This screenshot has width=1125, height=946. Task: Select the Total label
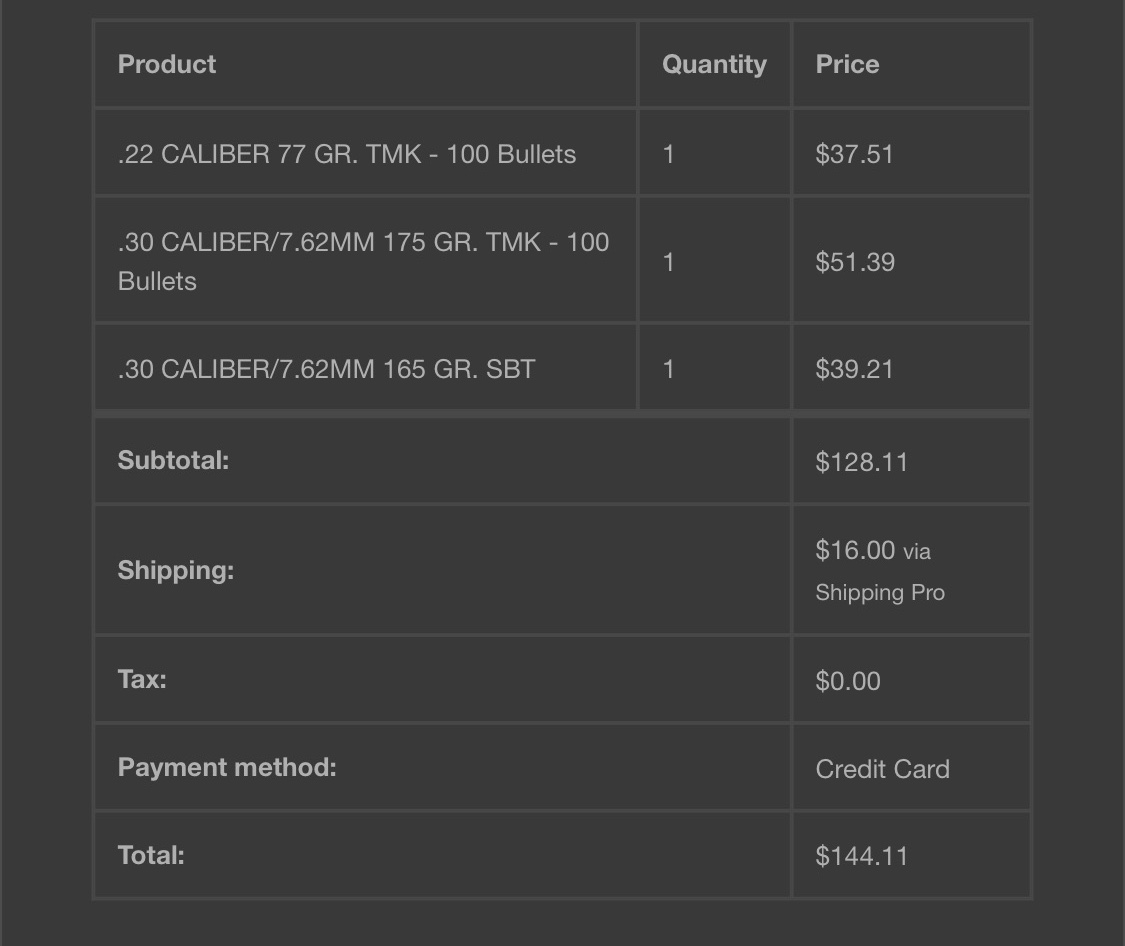coord(151,855)
